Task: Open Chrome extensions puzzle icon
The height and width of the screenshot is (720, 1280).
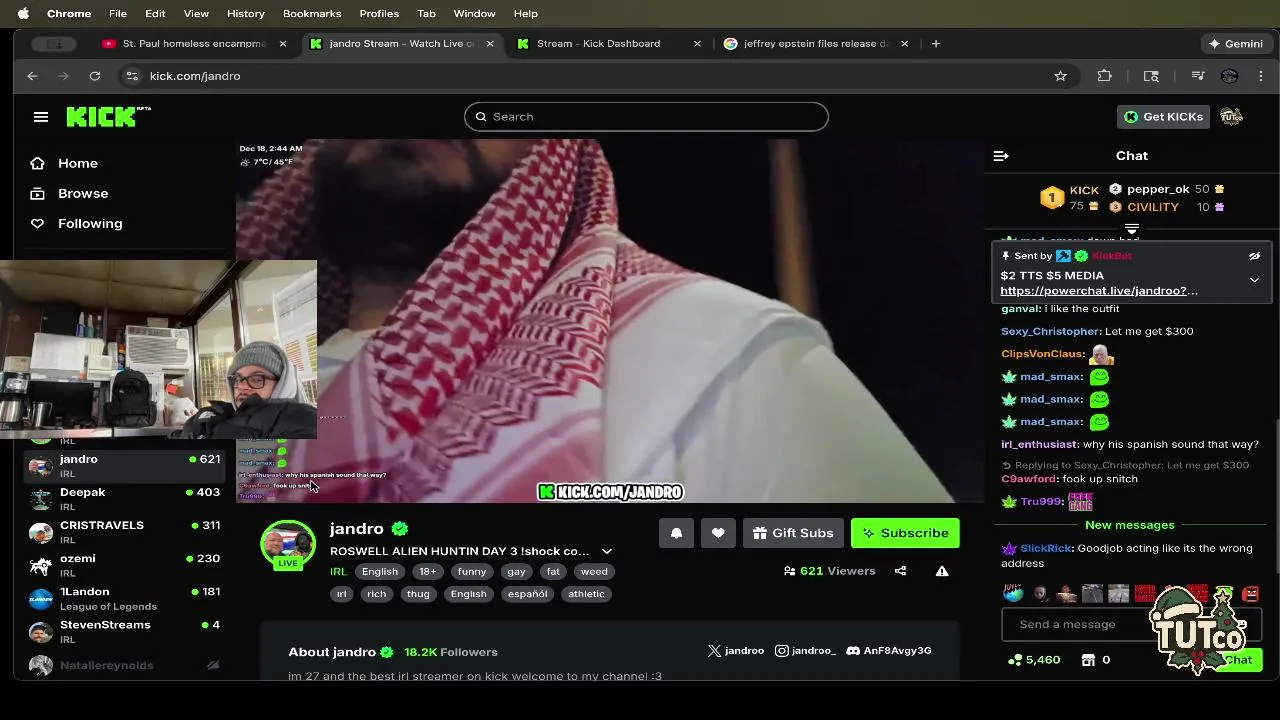Action: 1104,76
